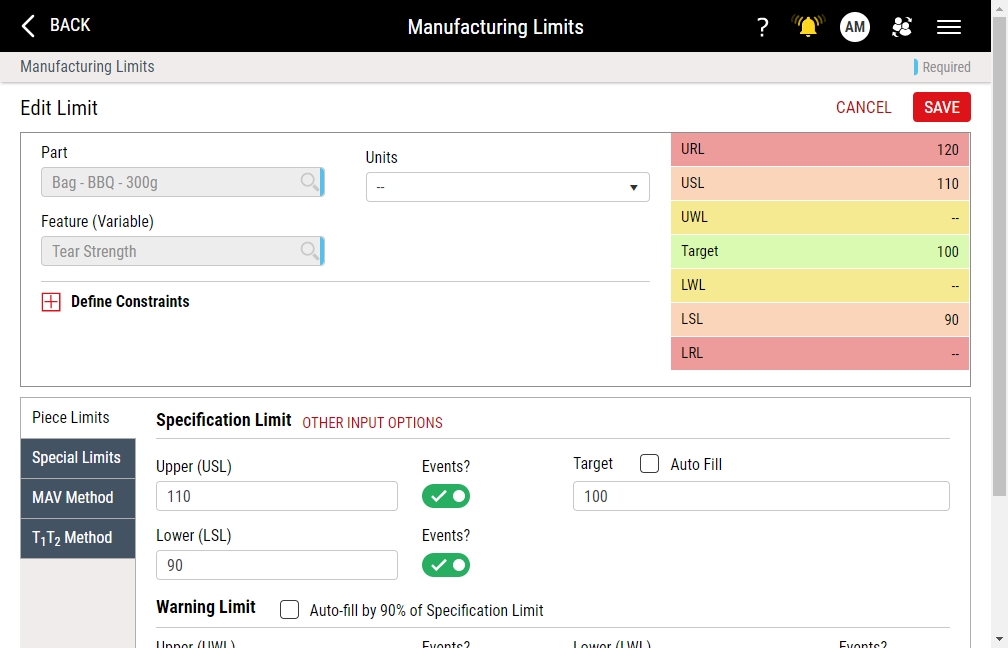Open the help question mark icon
Screen dimensions: 1008x648
762,27
